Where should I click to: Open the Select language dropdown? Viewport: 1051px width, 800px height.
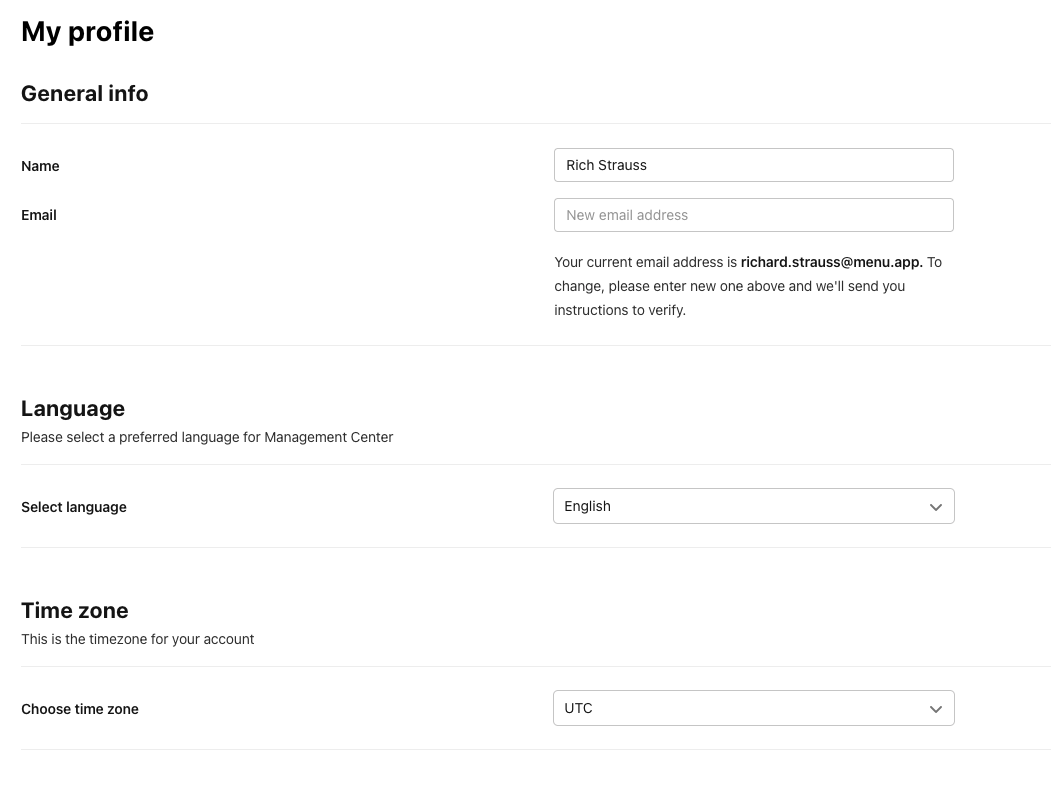(753, 506)
